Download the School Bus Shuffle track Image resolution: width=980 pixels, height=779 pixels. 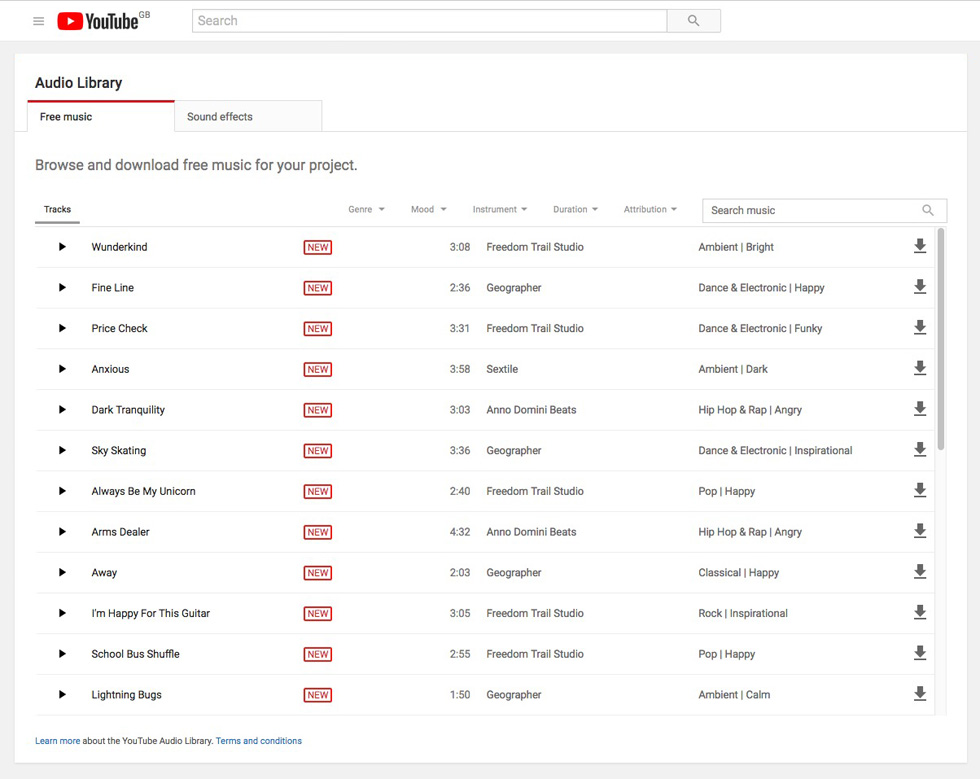[920, 653]
